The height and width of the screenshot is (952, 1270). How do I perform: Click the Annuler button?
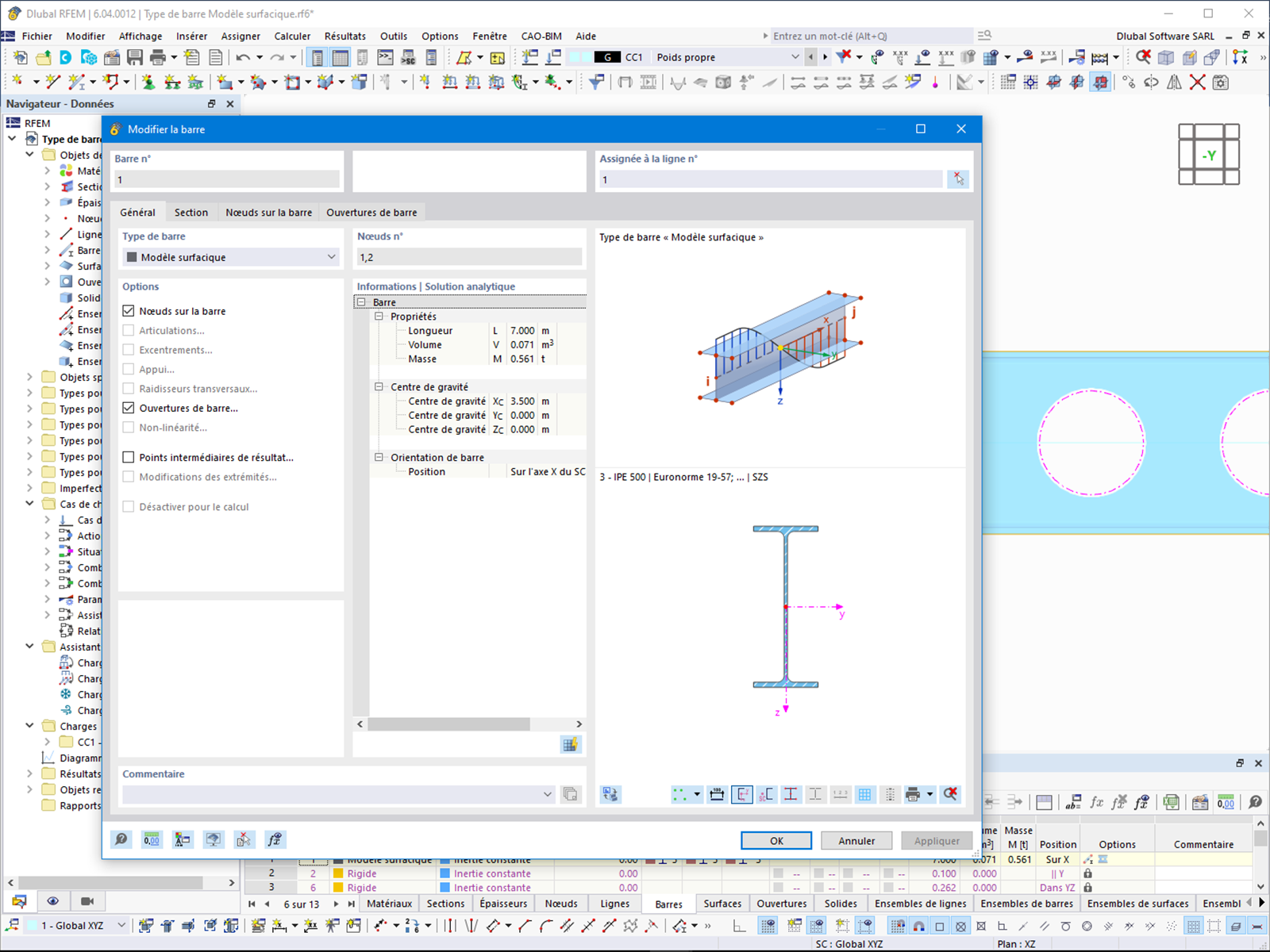(856, 841)
